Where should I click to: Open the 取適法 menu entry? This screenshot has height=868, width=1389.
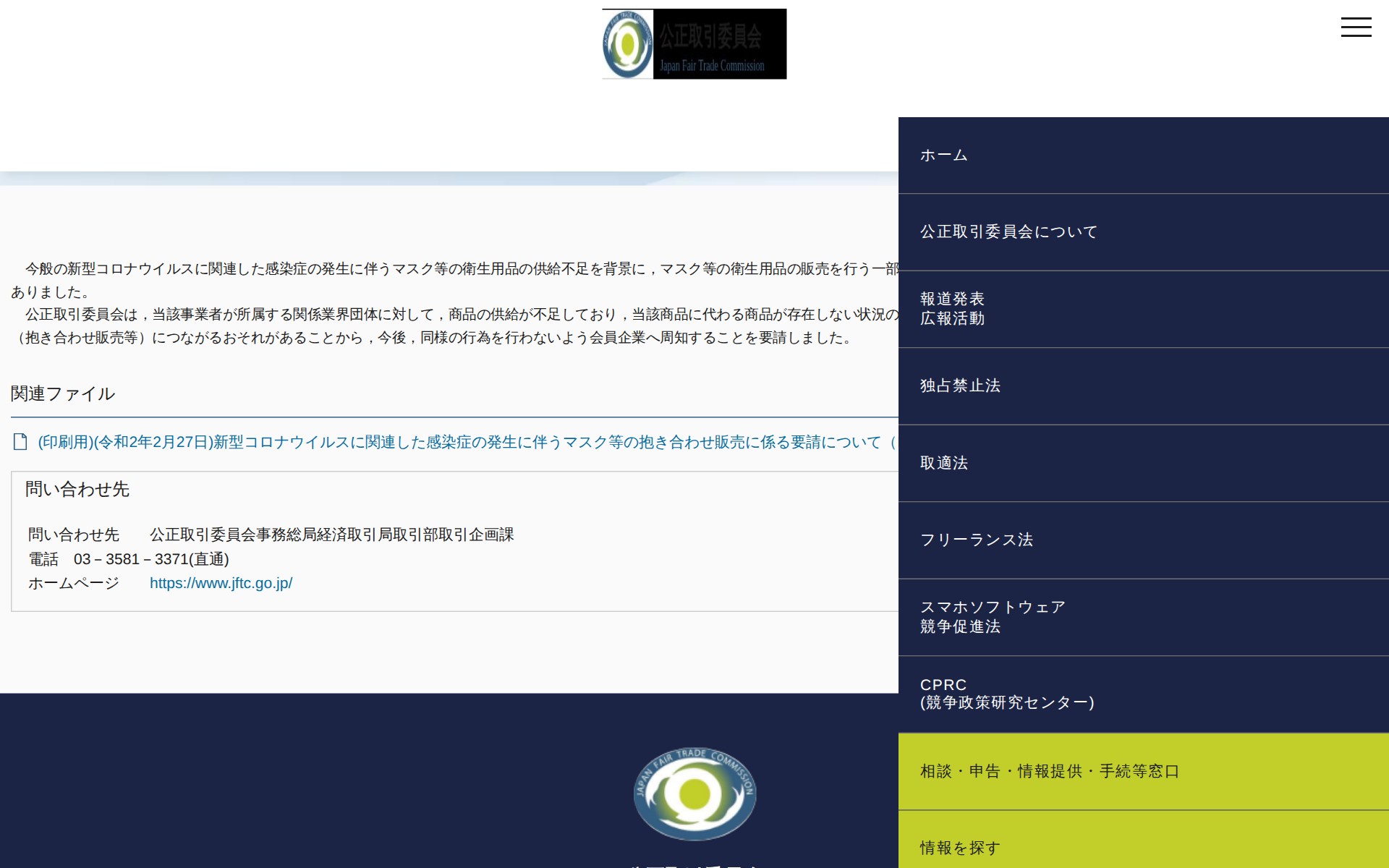(x=943, y=463)
